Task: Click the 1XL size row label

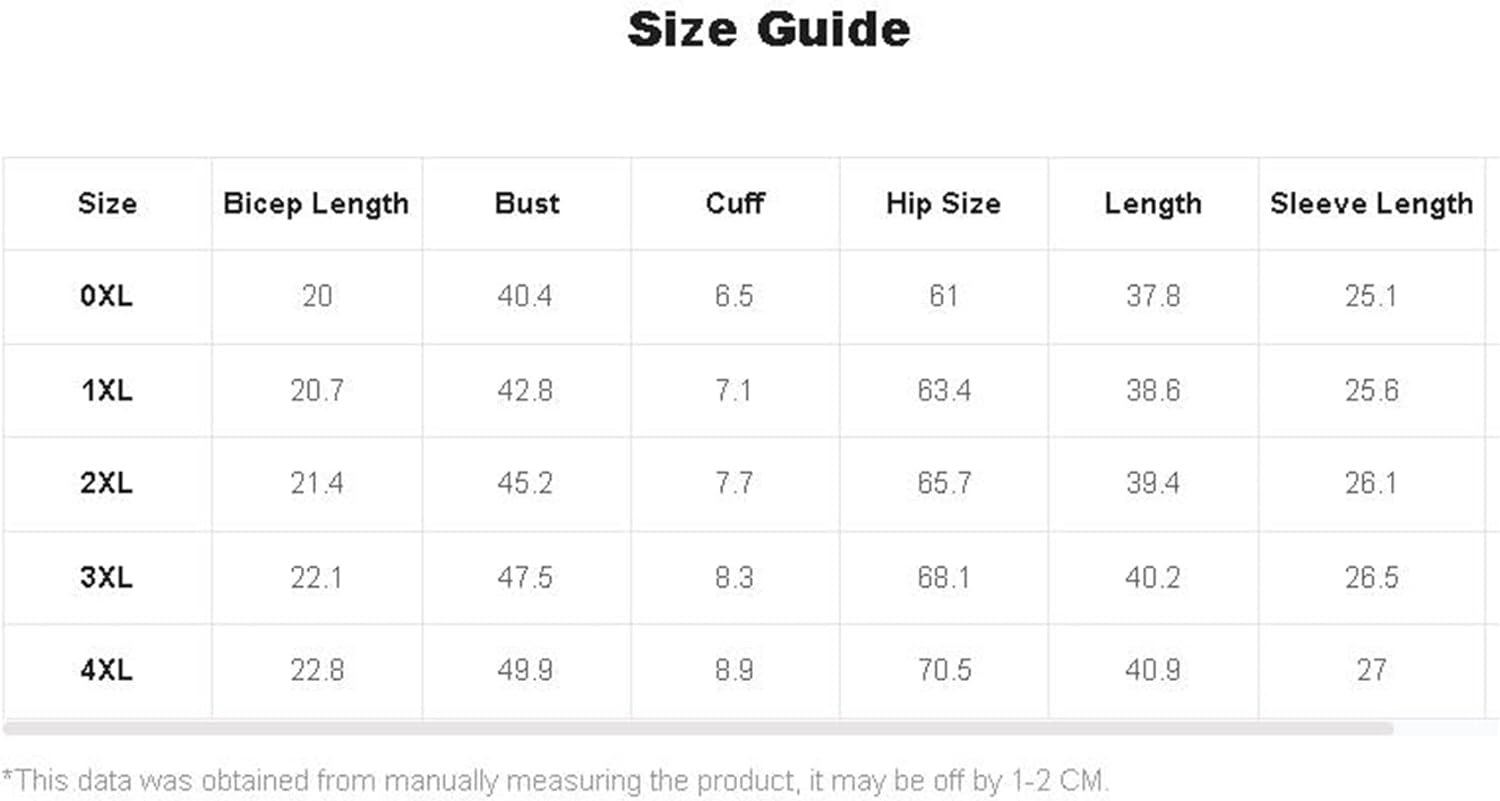Action: (107, 391)
